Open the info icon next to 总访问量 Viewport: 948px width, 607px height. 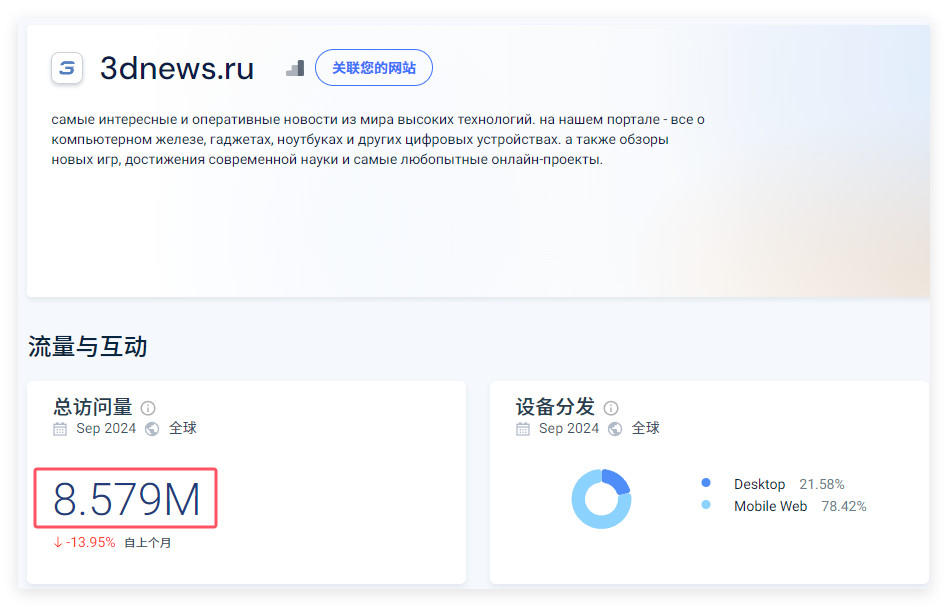pos(148,408)
